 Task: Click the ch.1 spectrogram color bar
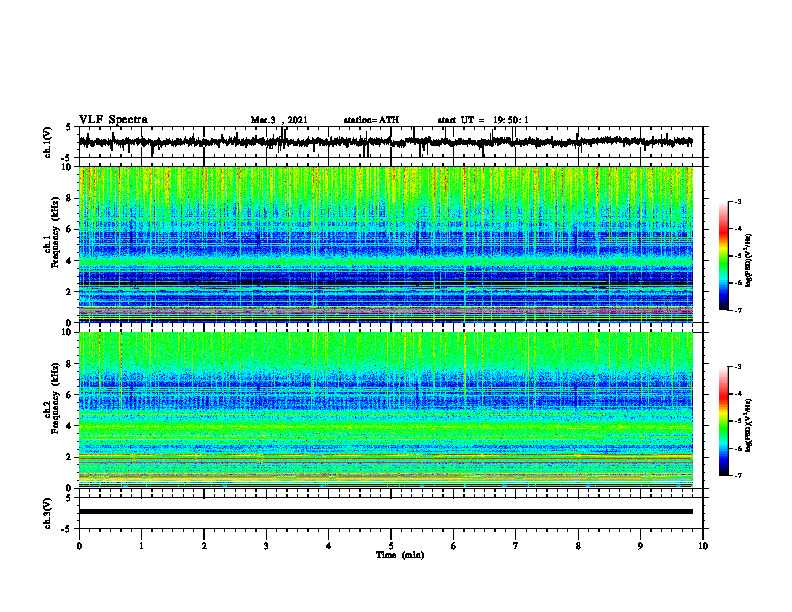[x=723, y=256]
